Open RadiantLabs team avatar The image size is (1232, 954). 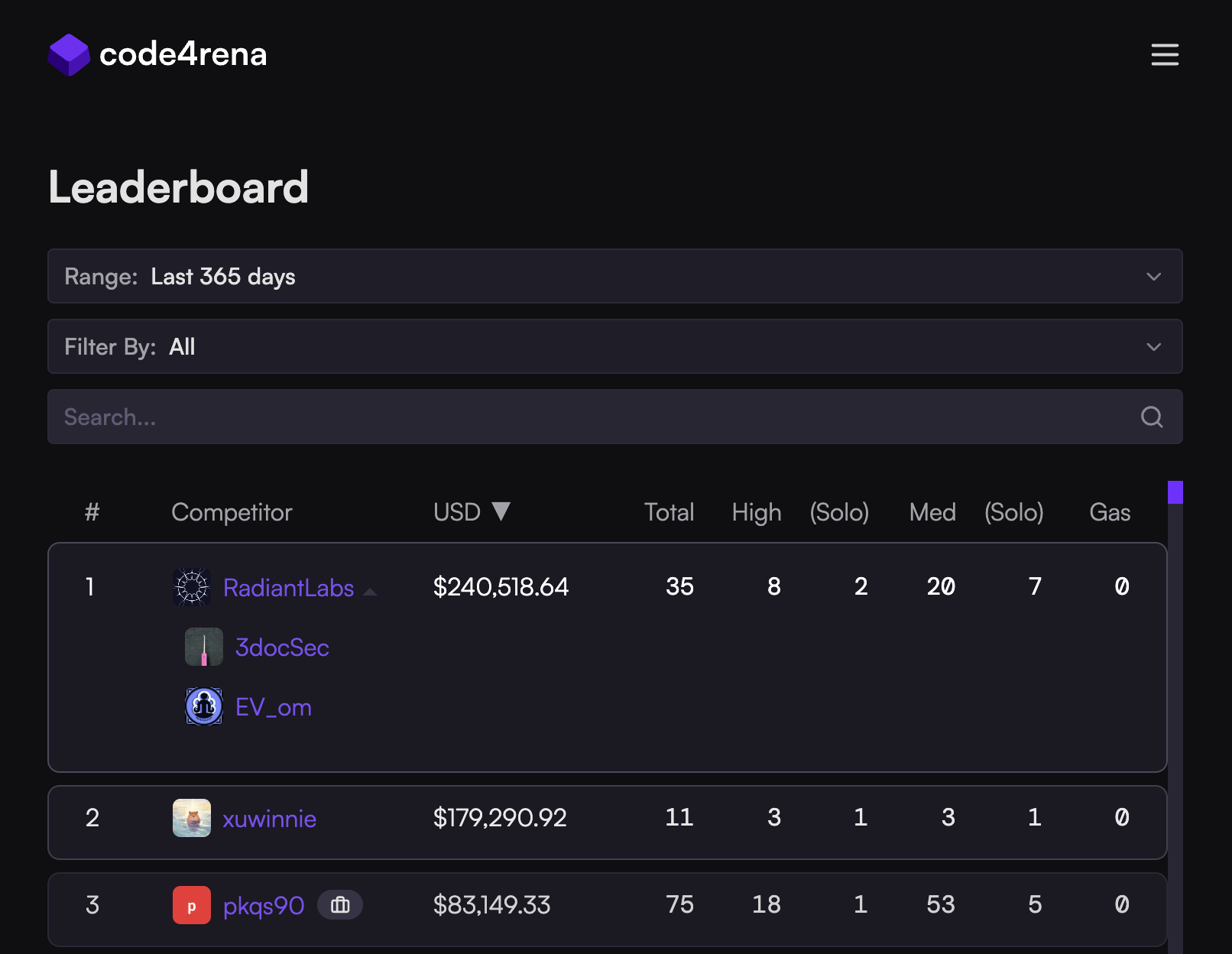(x=192, y=587)
